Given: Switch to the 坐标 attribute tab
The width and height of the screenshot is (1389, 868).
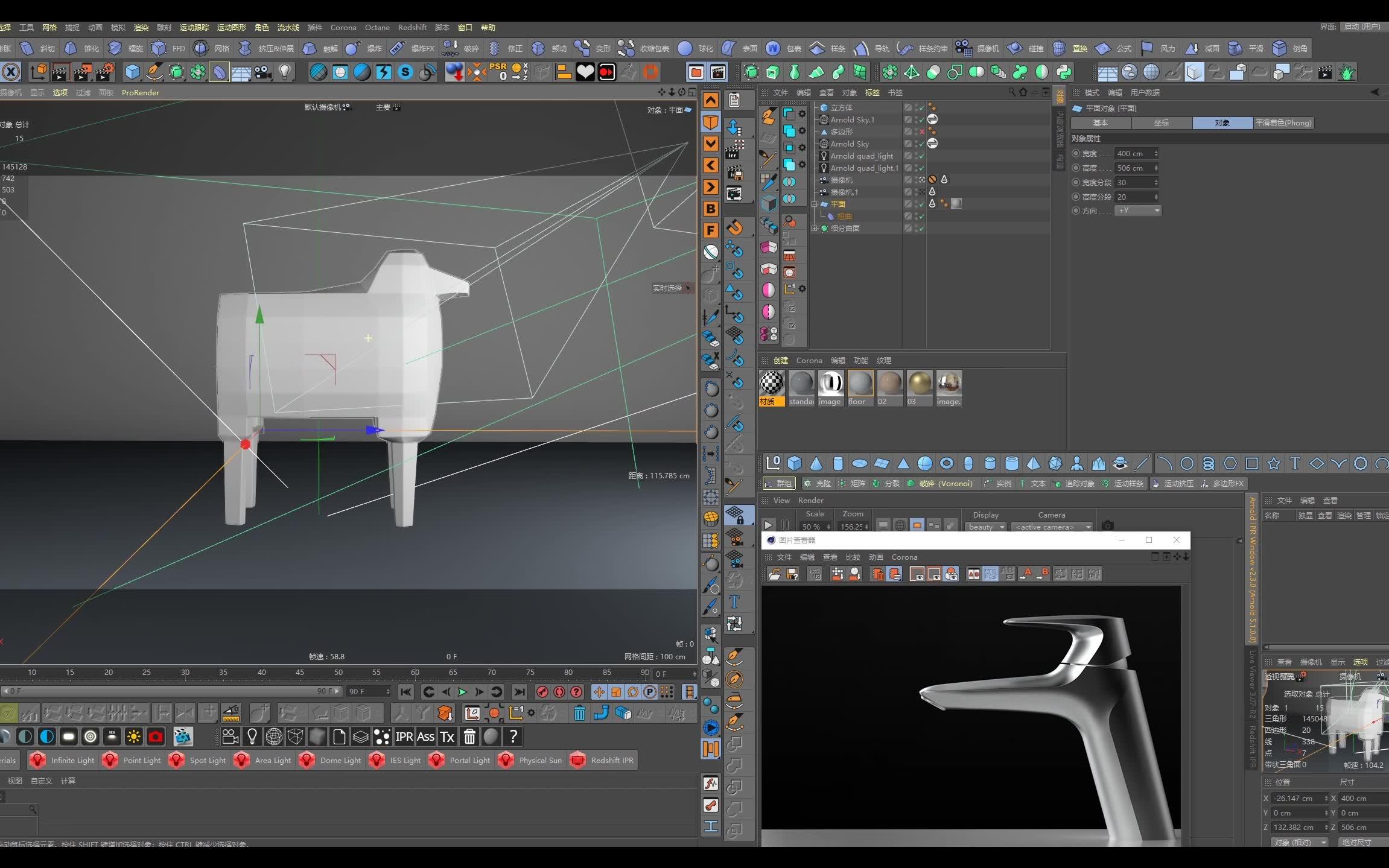Looking at the screenshot, I should [1162, 122].
